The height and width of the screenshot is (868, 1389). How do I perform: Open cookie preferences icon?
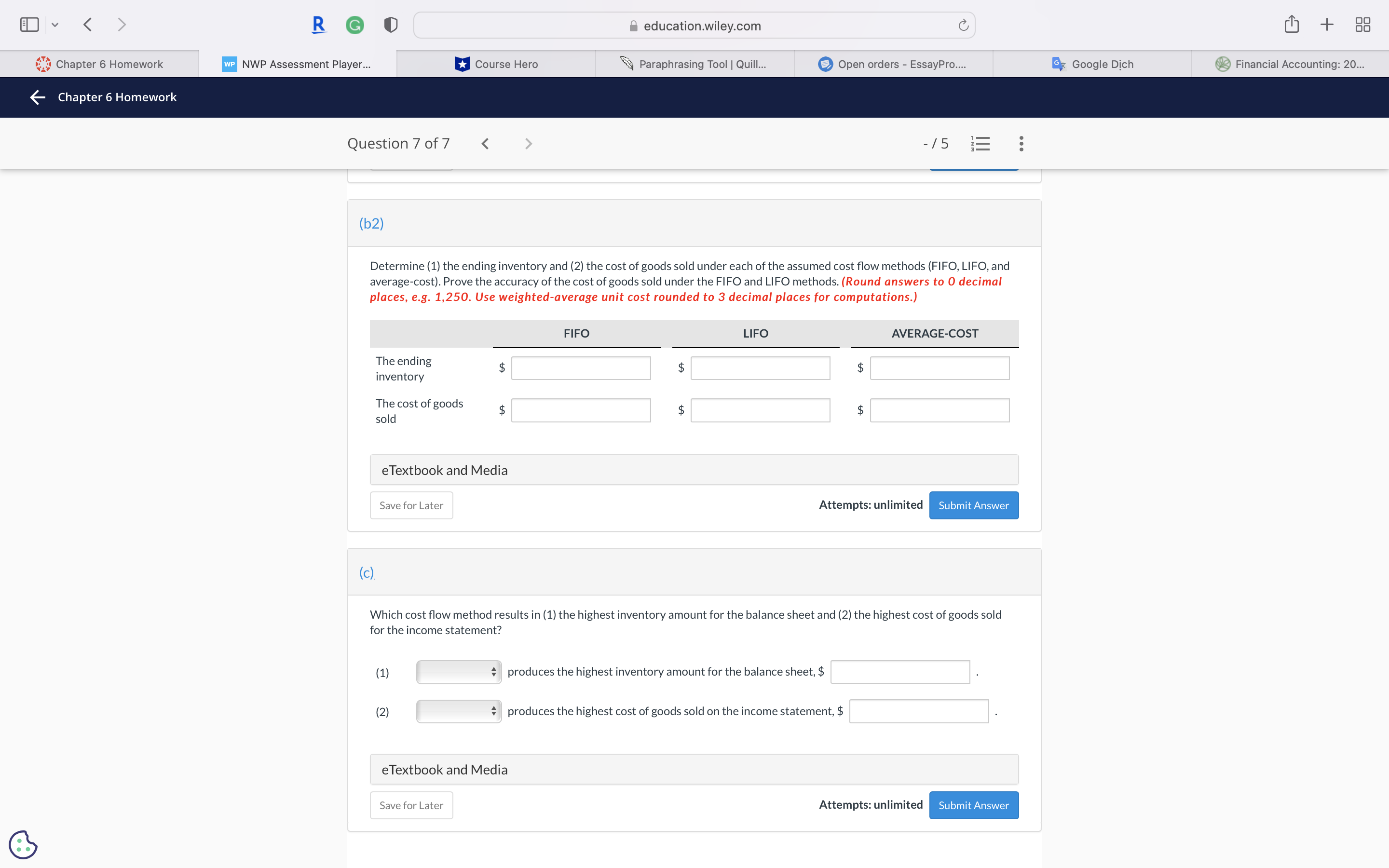23,844
